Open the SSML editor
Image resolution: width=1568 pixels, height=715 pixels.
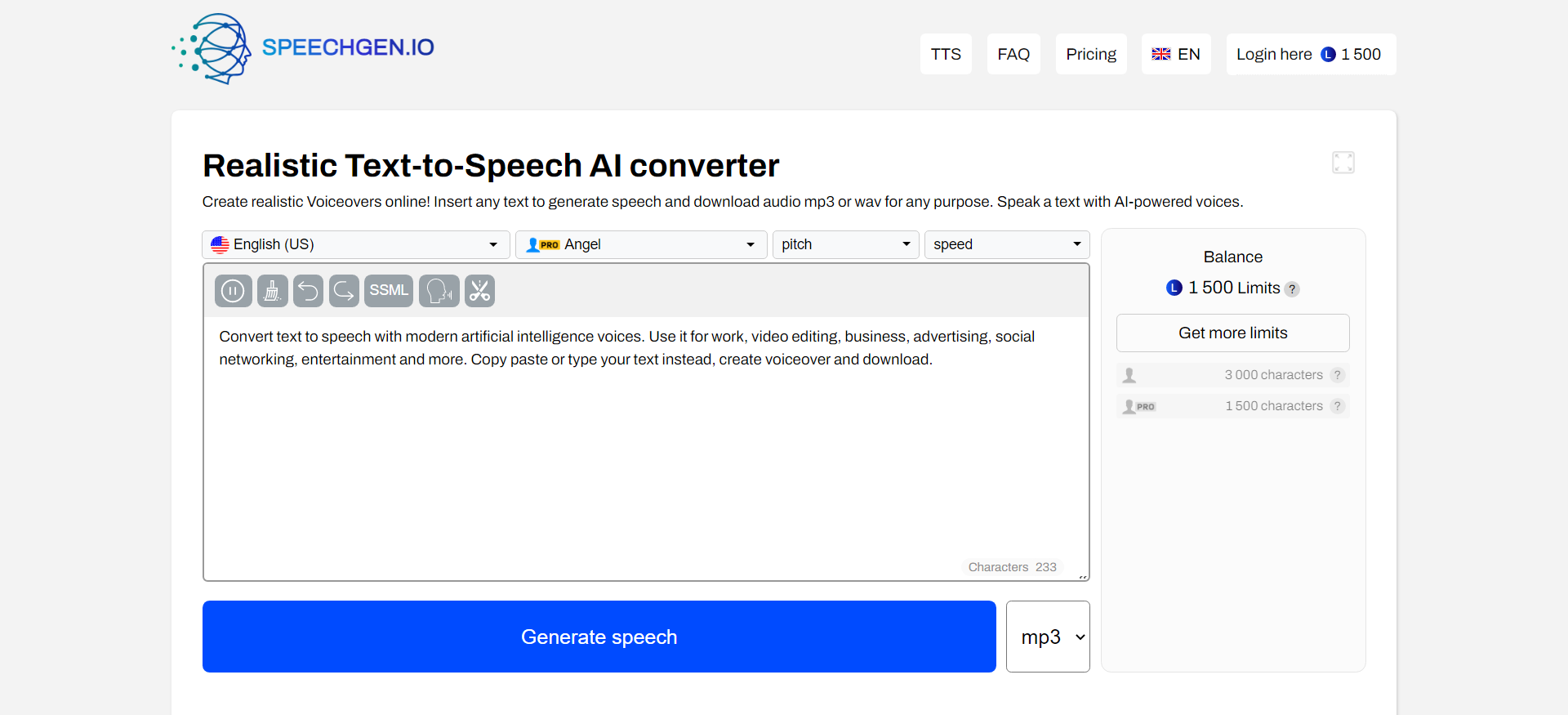(x=388, y=290)
